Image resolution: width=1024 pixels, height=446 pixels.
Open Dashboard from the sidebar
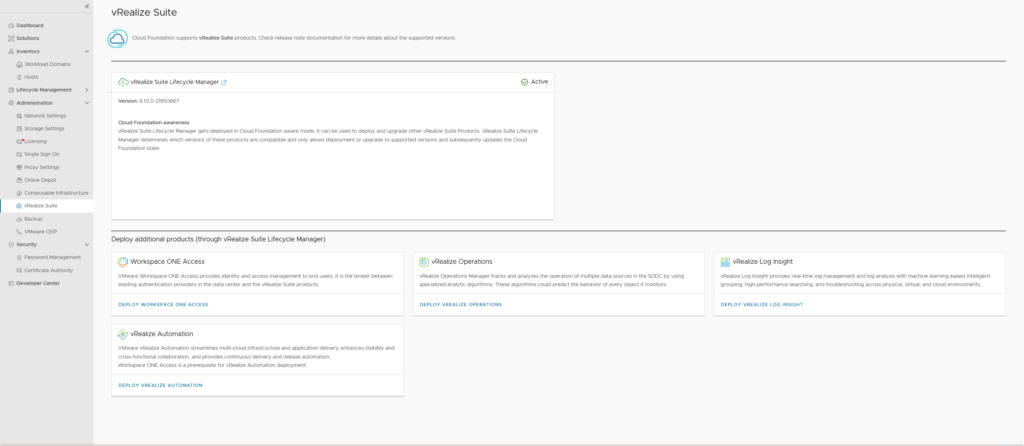[30, 25]
